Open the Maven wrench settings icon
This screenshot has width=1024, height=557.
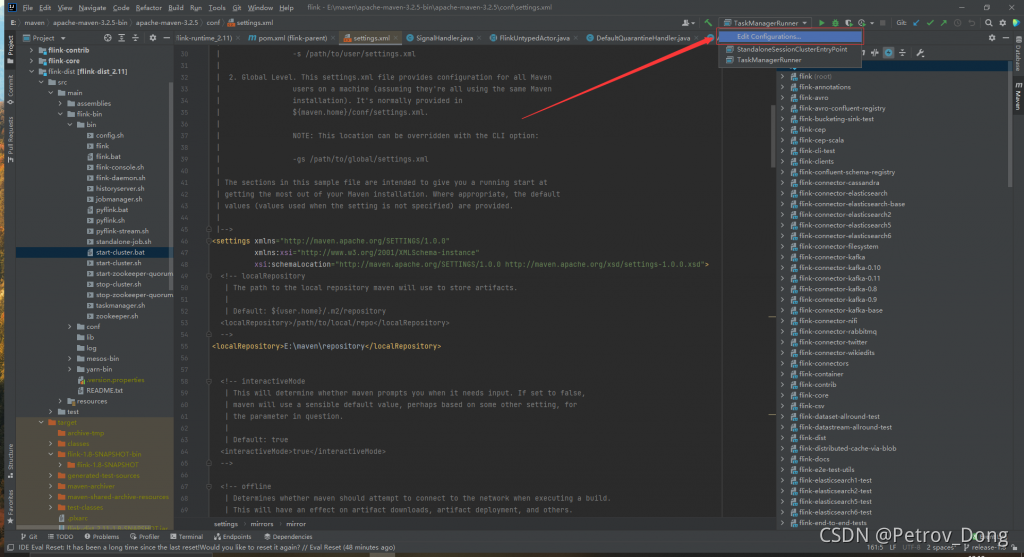[x=920, y=53]
